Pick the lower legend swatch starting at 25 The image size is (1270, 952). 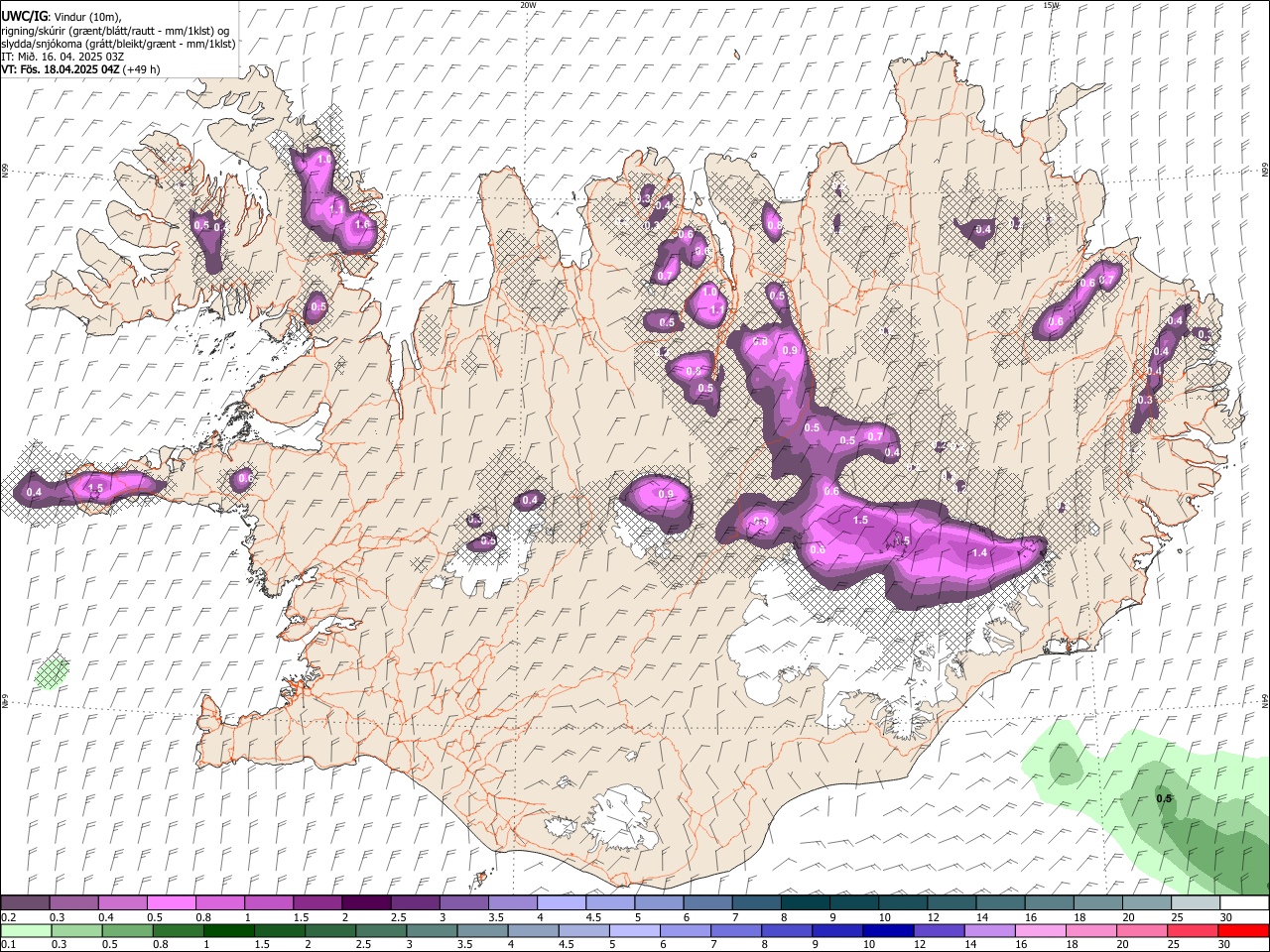pos(1192,930)
